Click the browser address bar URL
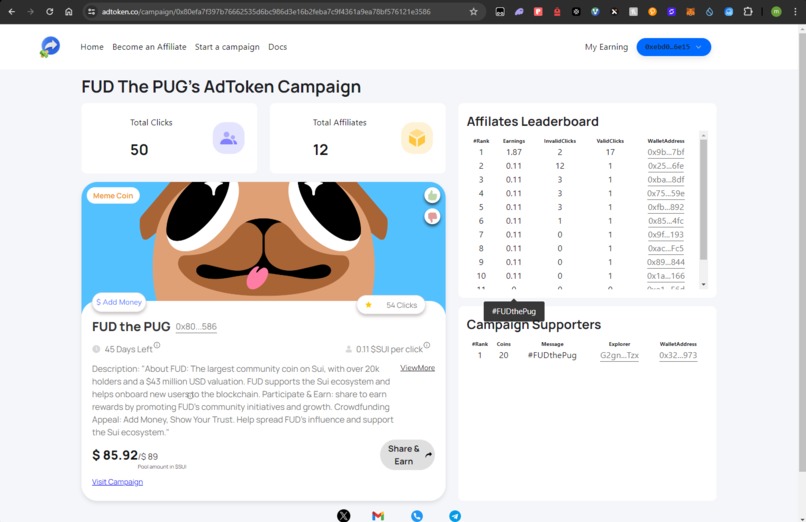The image size is (806, 522). coord(266,11)
